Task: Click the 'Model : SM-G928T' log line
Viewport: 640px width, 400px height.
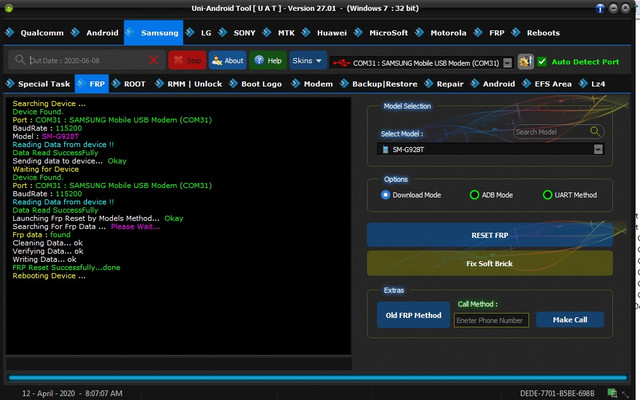Action: point(46,136)
